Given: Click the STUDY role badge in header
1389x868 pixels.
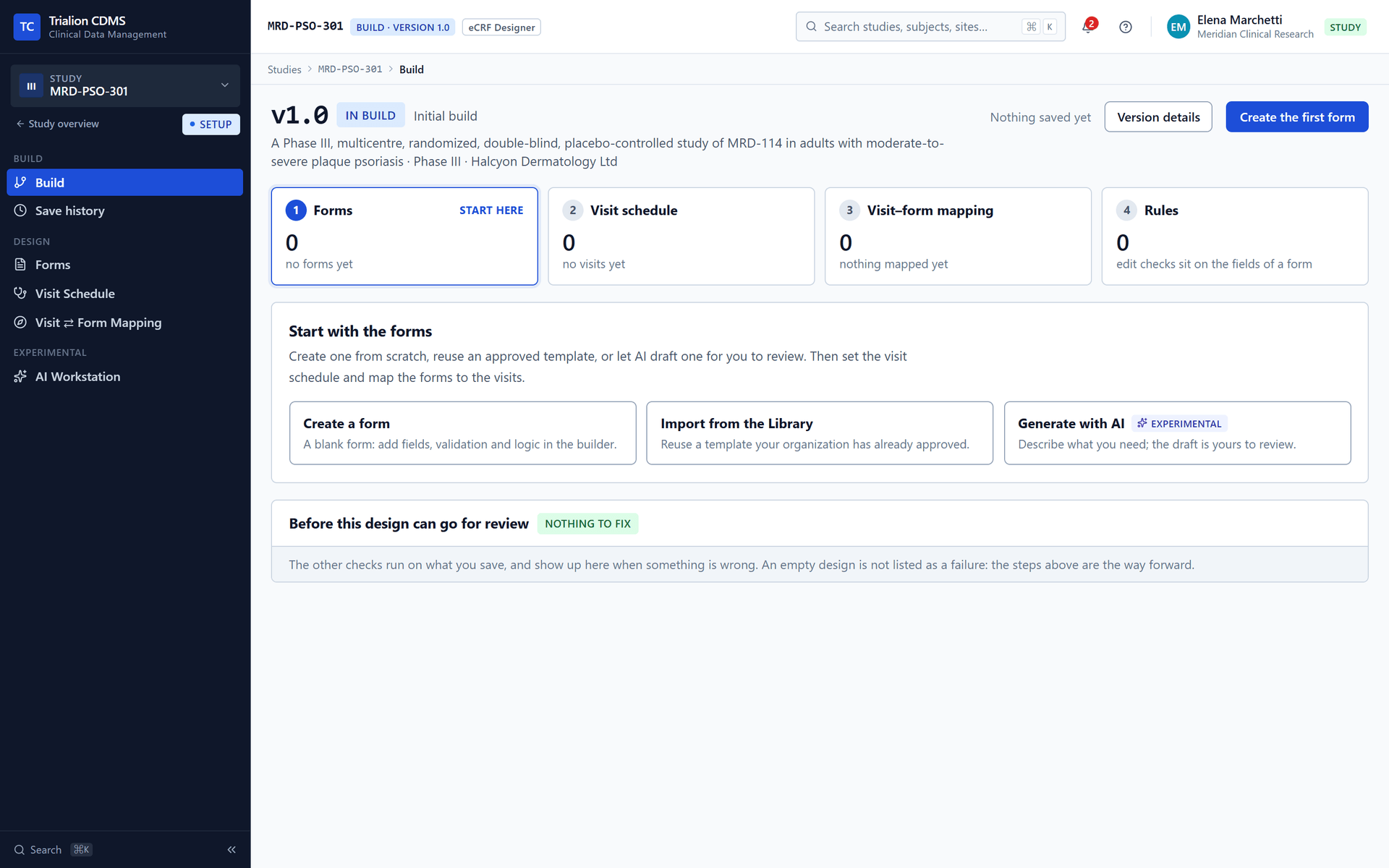Looking at the screenshot, I should pyautogui.click(x=1345, y=27).
